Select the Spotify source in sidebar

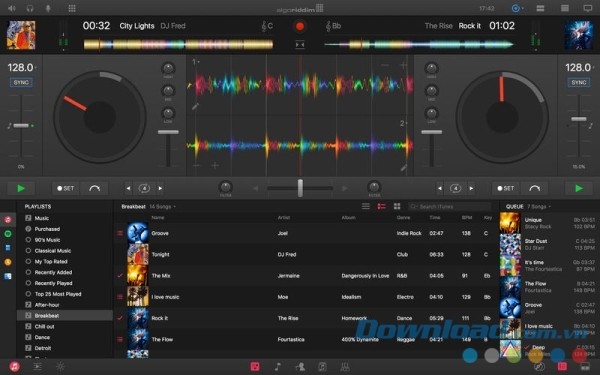click(8, 234)
